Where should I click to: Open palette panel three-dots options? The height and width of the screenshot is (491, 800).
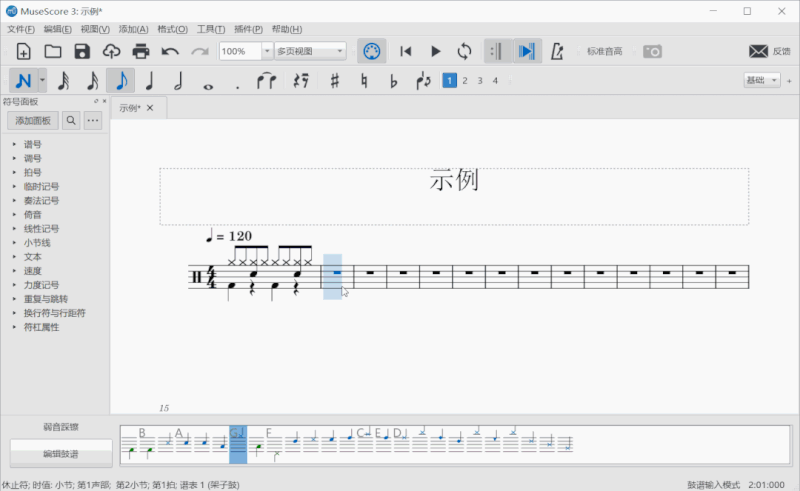(92, 120)
